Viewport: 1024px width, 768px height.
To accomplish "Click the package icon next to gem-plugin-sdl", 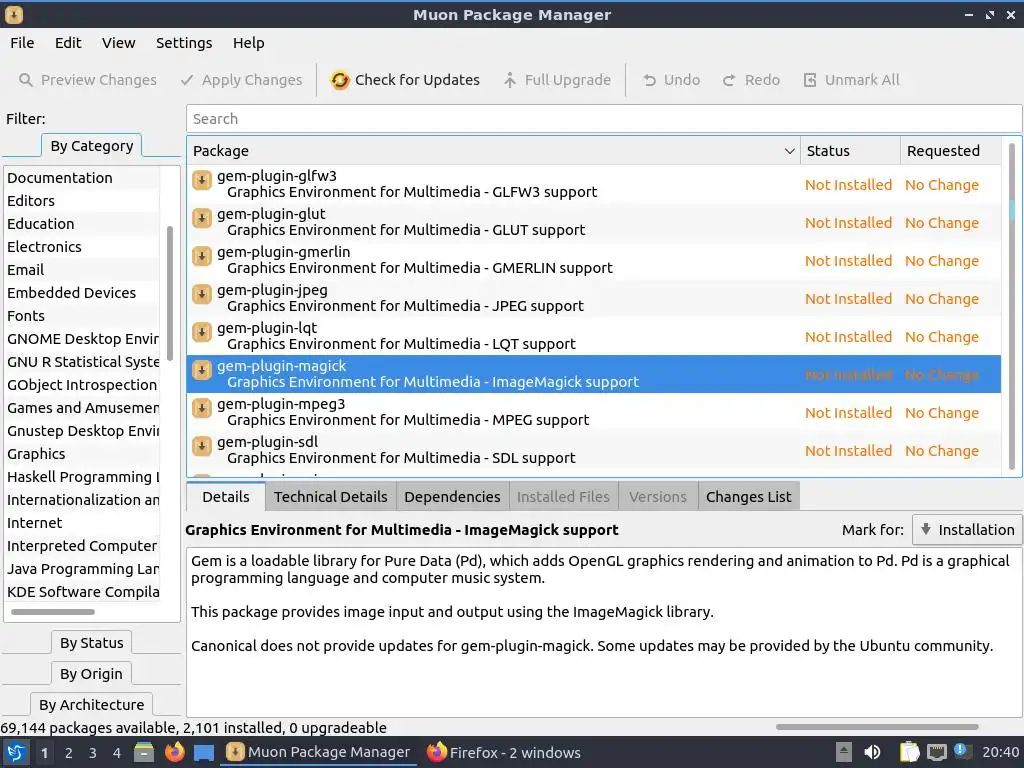I will click(x=202, y=445).
